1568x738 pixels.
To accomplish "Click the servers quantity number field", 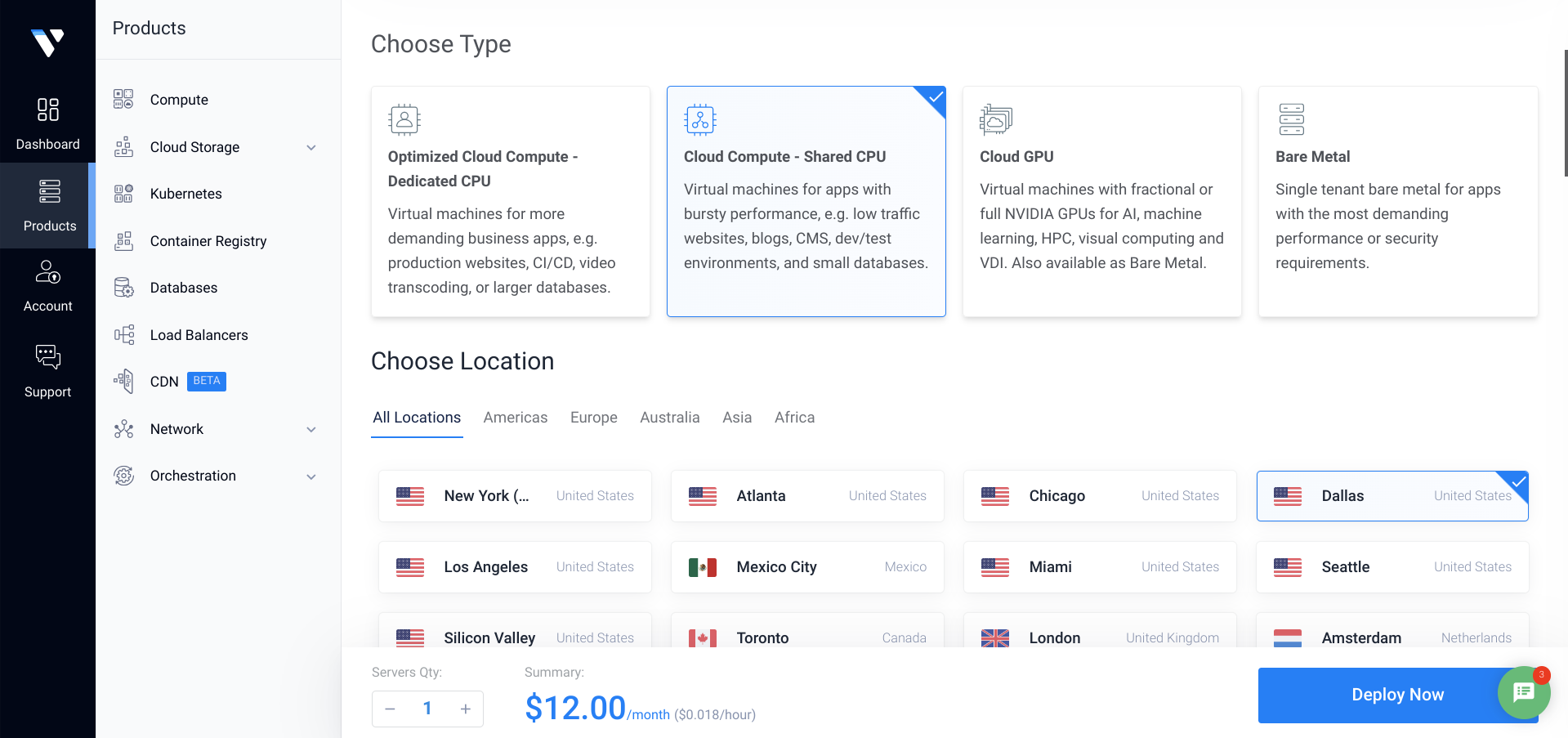I will [427, 709].
